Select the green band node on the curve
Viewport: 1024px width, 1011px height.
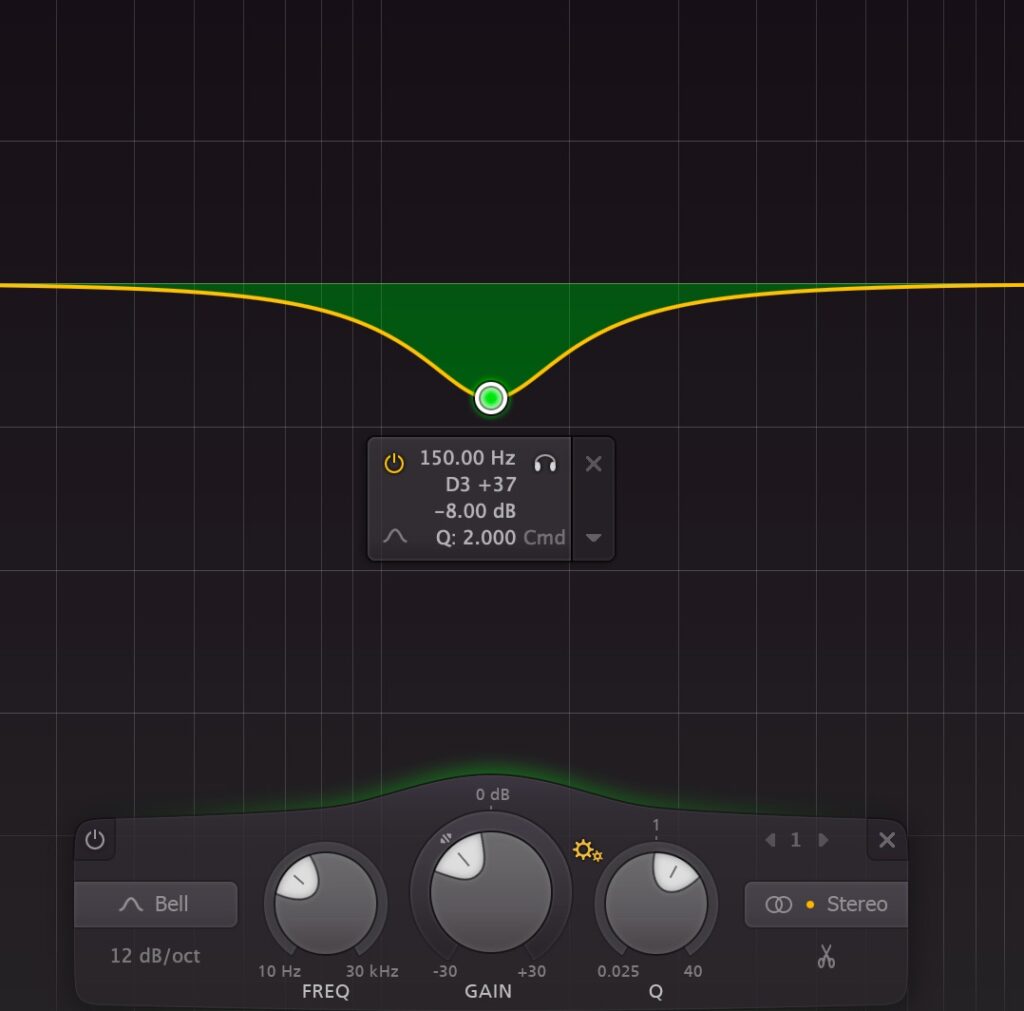coord(489,397)
